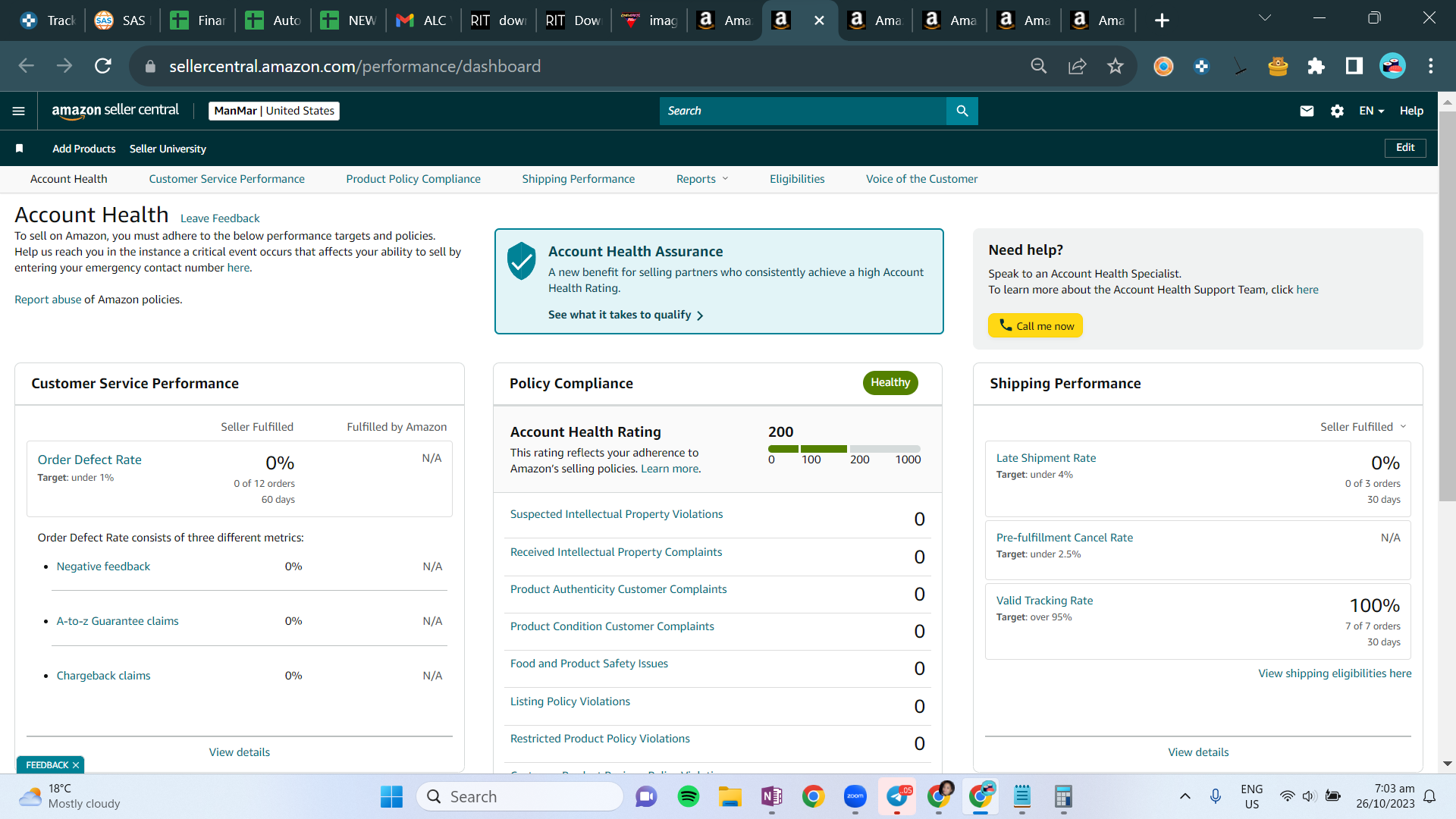The width and height of the screenshot is (1456, 819).
Task: Select the ManMar United States marketplace switcher
Action: click(274, 111)
